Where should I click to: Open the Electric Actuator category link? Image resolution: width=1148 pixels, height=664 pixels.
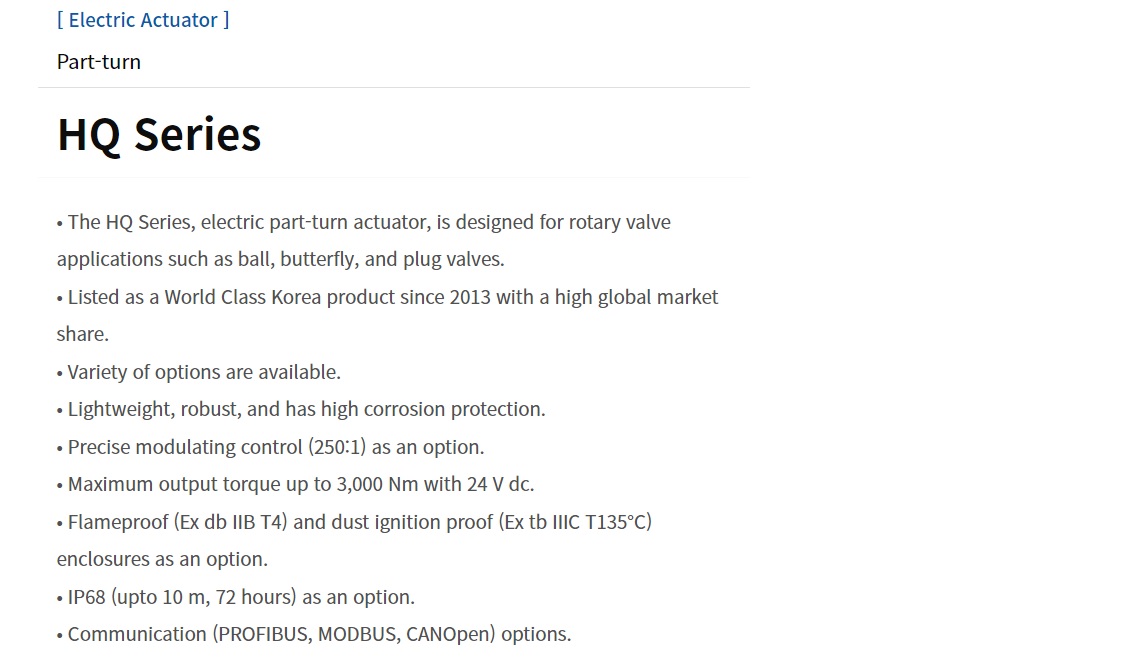pyautogui.click(x=143, y=20)
